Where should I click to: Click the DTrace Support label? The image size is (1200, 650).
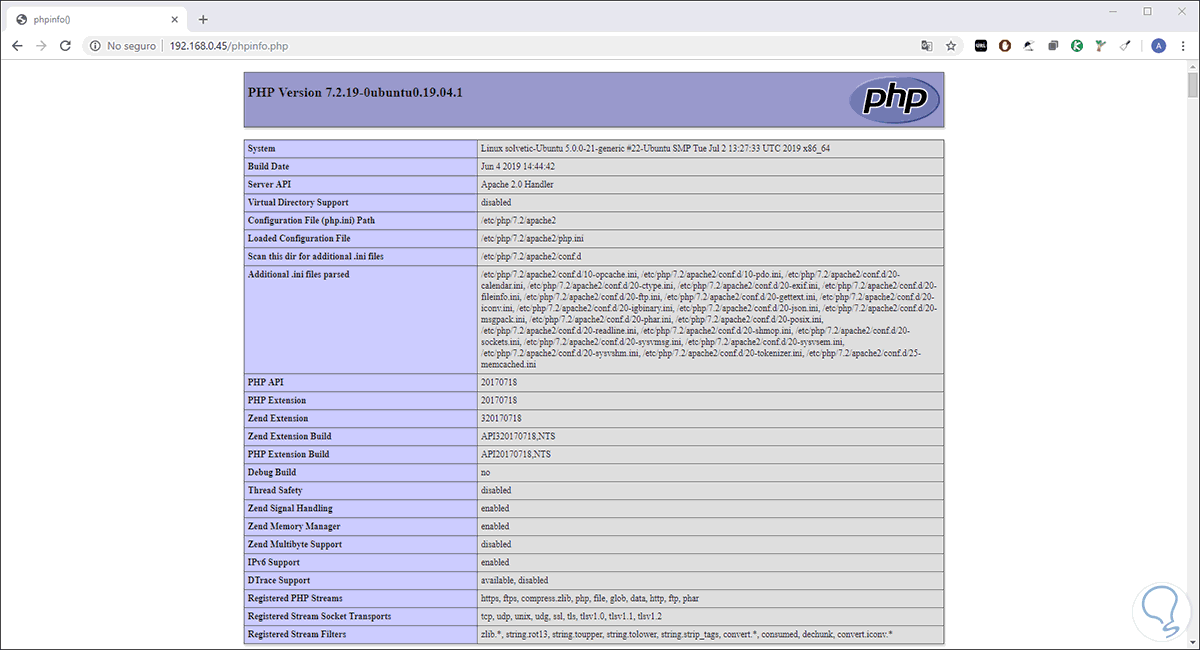(279, 580)
